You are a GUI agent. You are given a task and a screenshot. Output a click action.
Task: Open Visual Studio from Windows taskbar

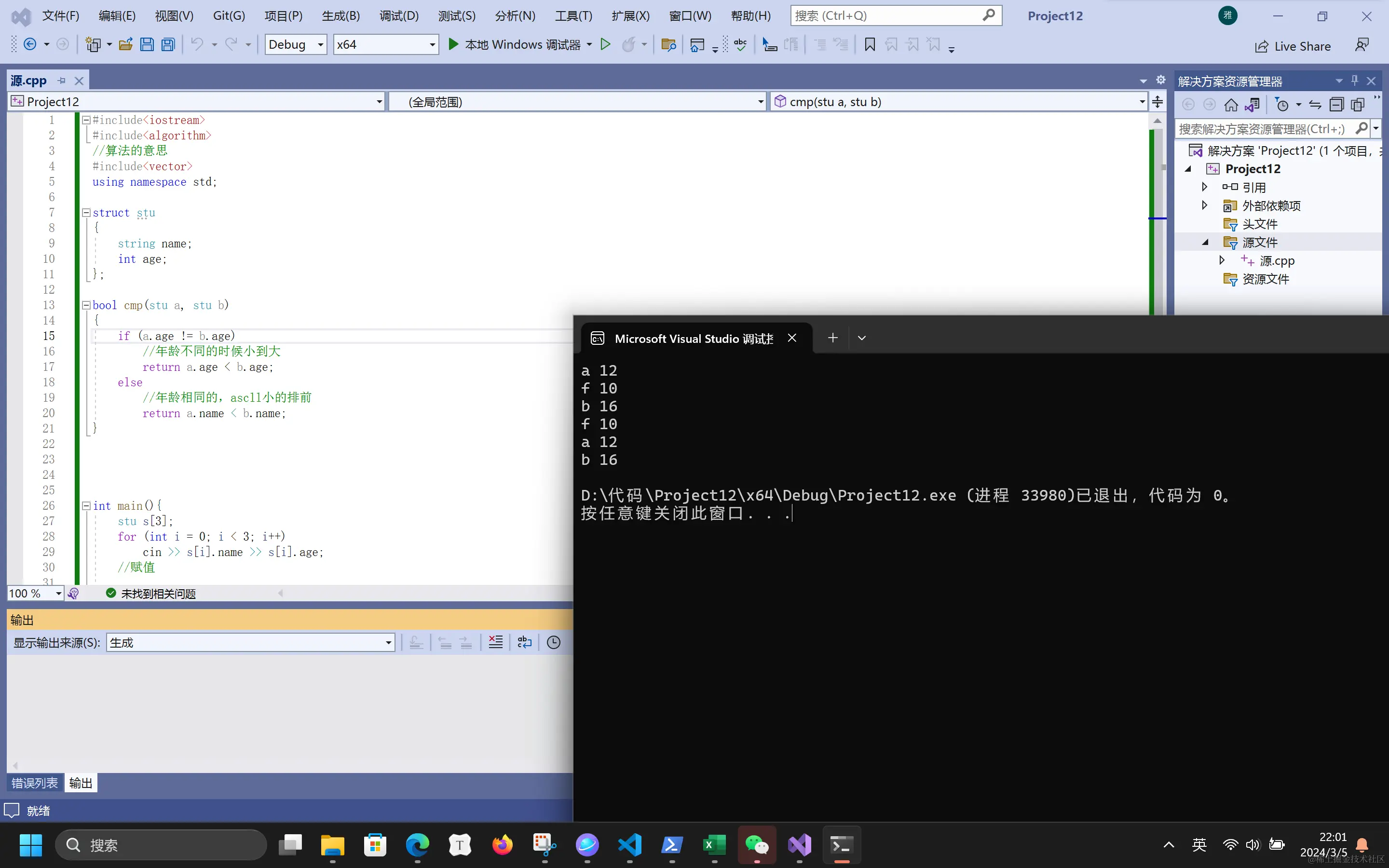click(x=800, y=845)
